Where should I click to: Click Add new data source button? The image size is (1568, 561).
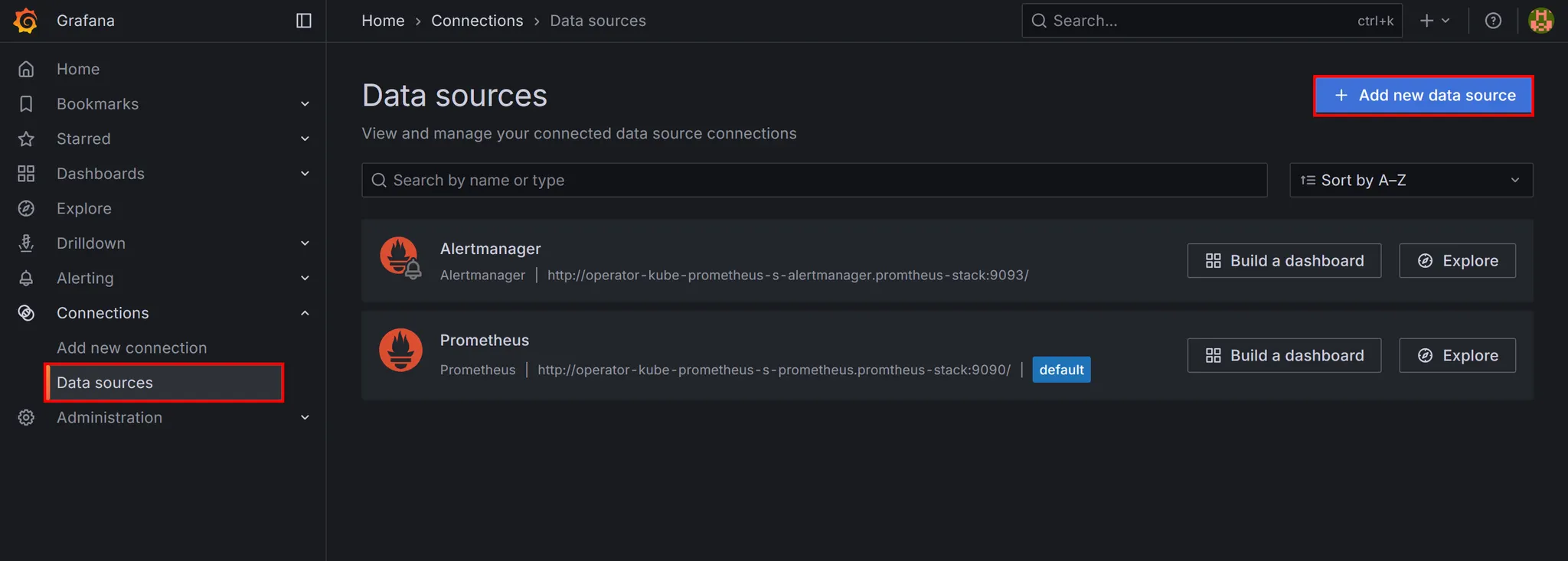pos(1423,96)
